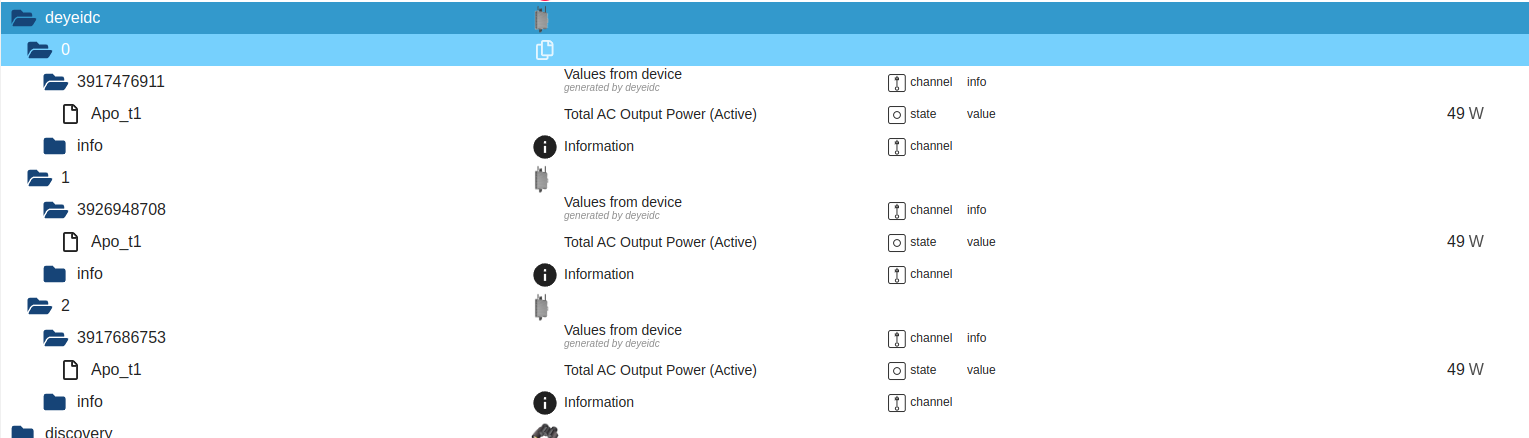Click the inverter device icon in deyeidc row
1529x438 pixels.
point(542,18)
